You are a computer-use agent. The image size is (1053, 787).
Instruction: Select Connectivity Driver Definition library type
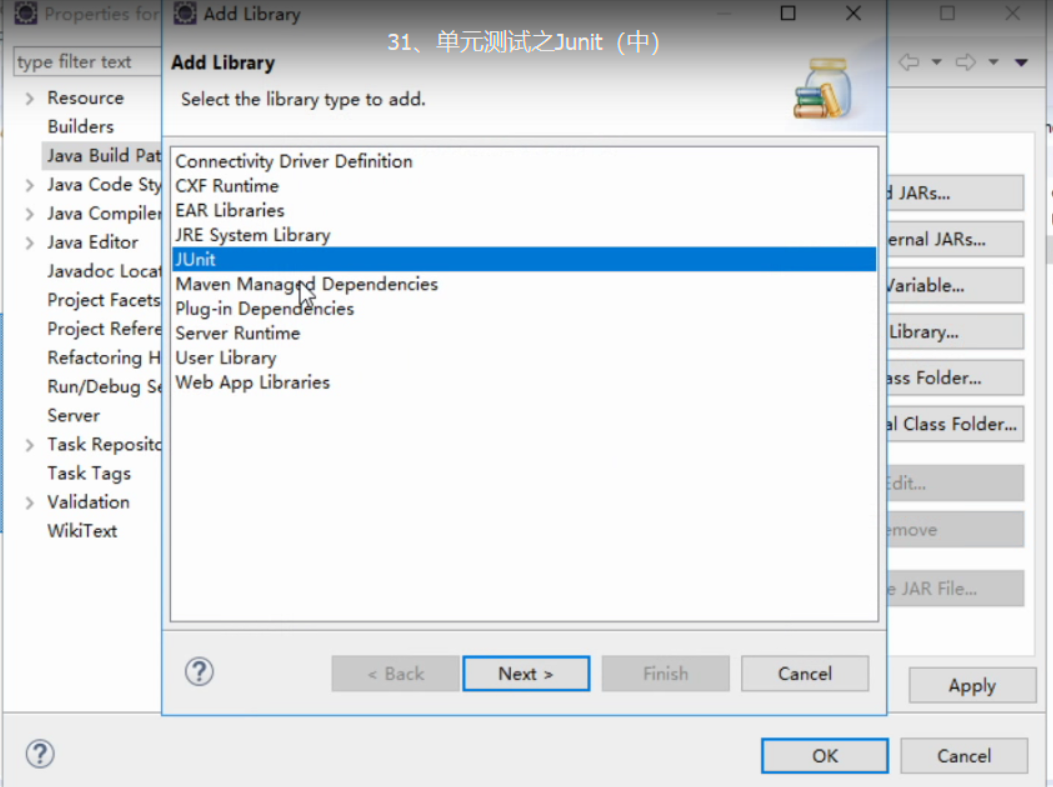click(524, 161)
